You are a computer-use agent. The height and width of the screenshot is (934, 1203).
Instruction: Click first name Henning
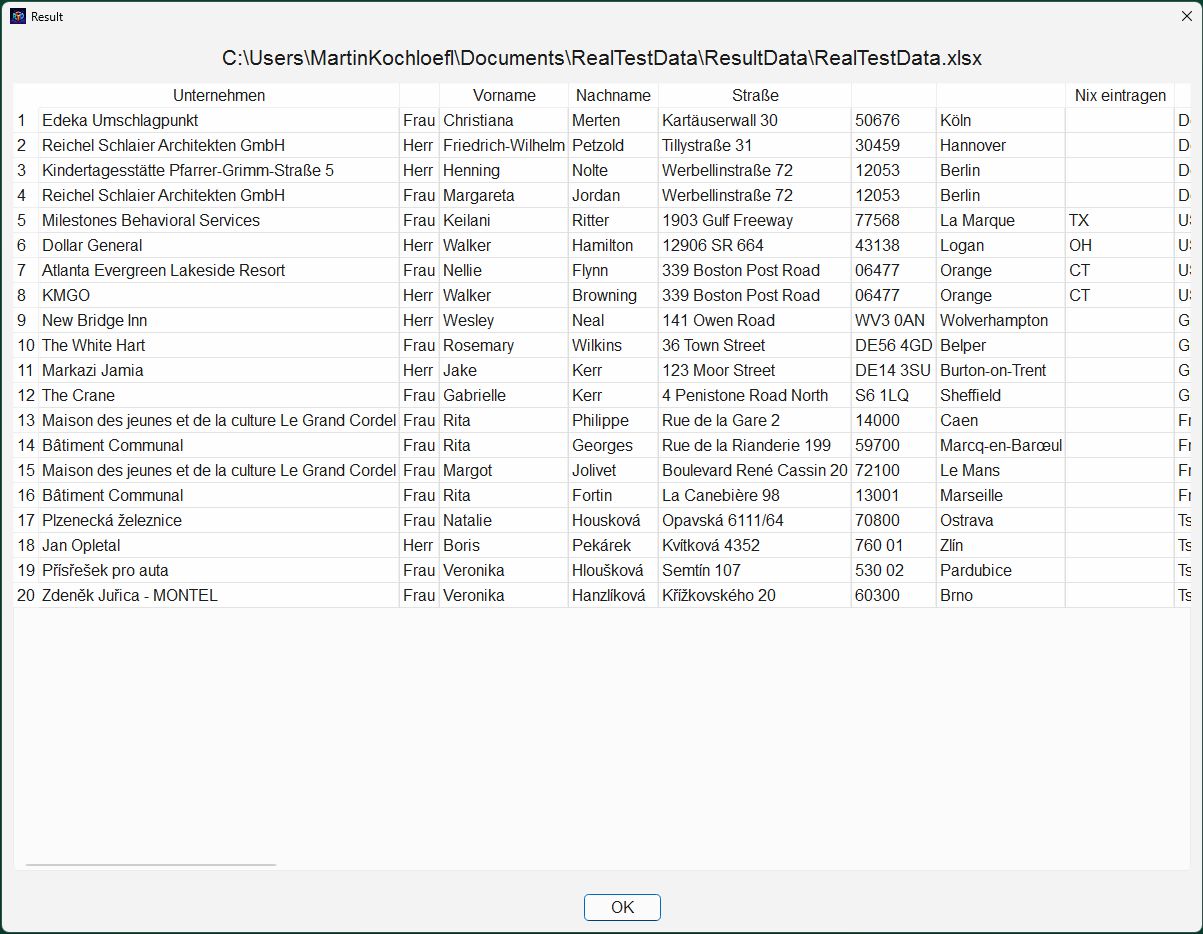tap(504, 170)
